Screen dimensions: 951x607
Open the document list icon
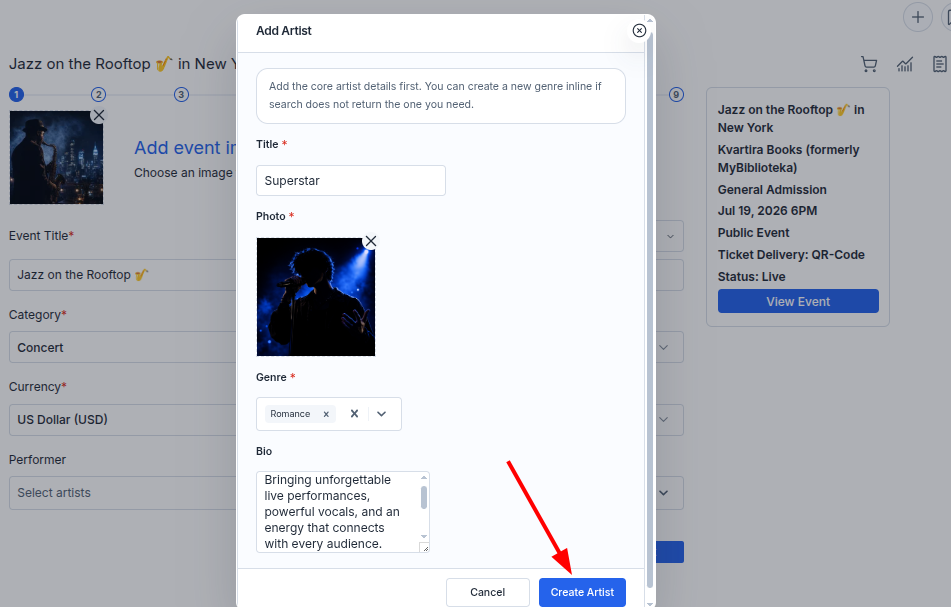point(940,64)
